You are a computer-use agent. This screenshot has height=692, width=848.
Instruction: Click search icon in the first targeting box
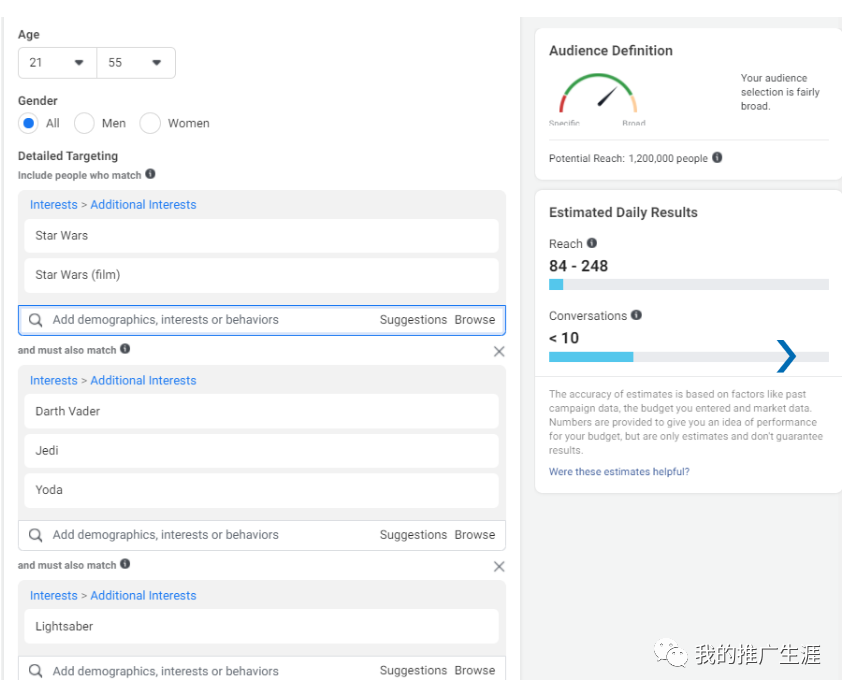point(36,320)
